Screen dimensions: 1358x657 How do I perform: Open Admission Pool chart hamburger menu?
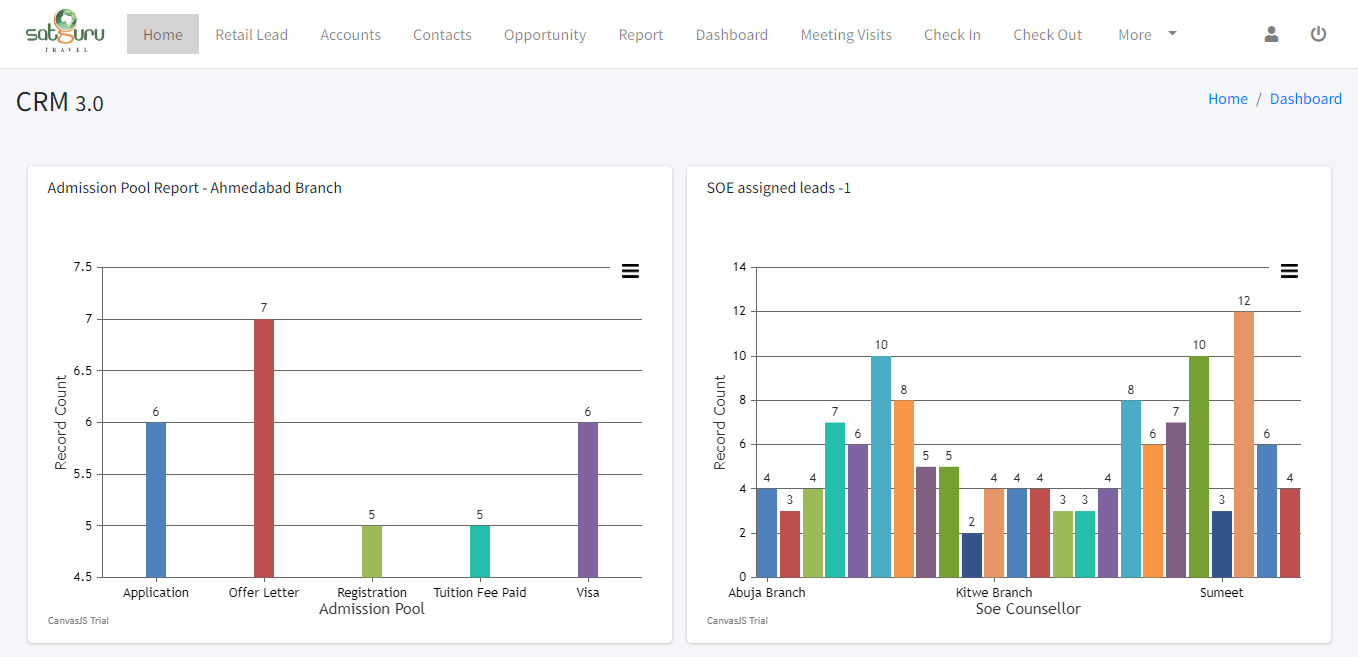630,271
